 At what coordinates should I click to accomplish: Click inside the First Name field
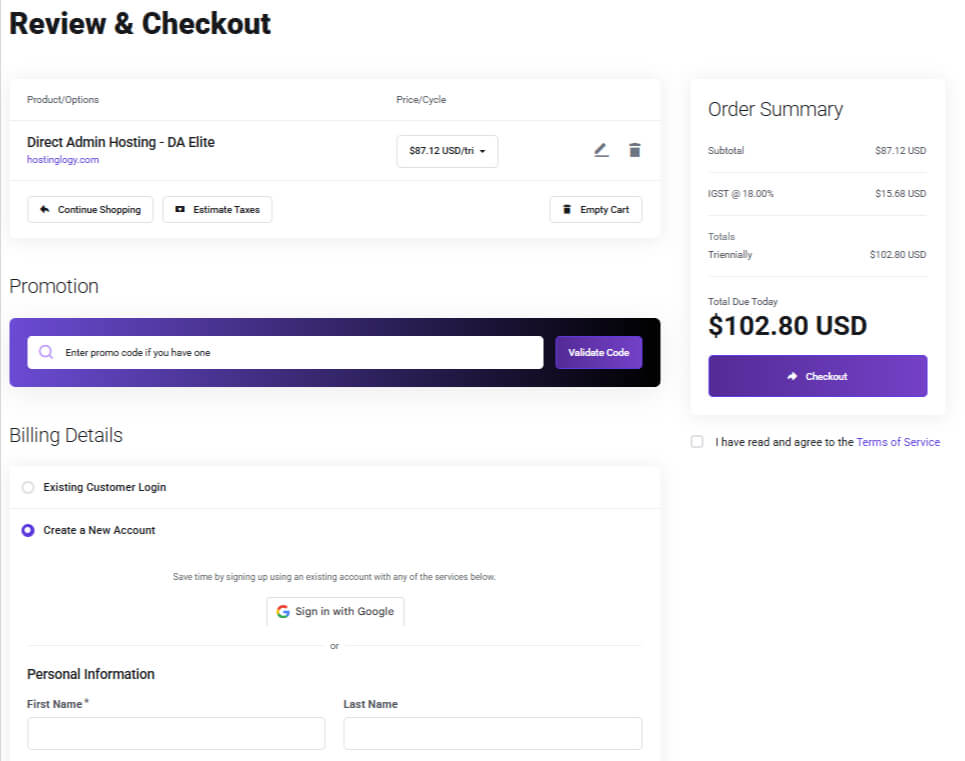coord(176,733)
